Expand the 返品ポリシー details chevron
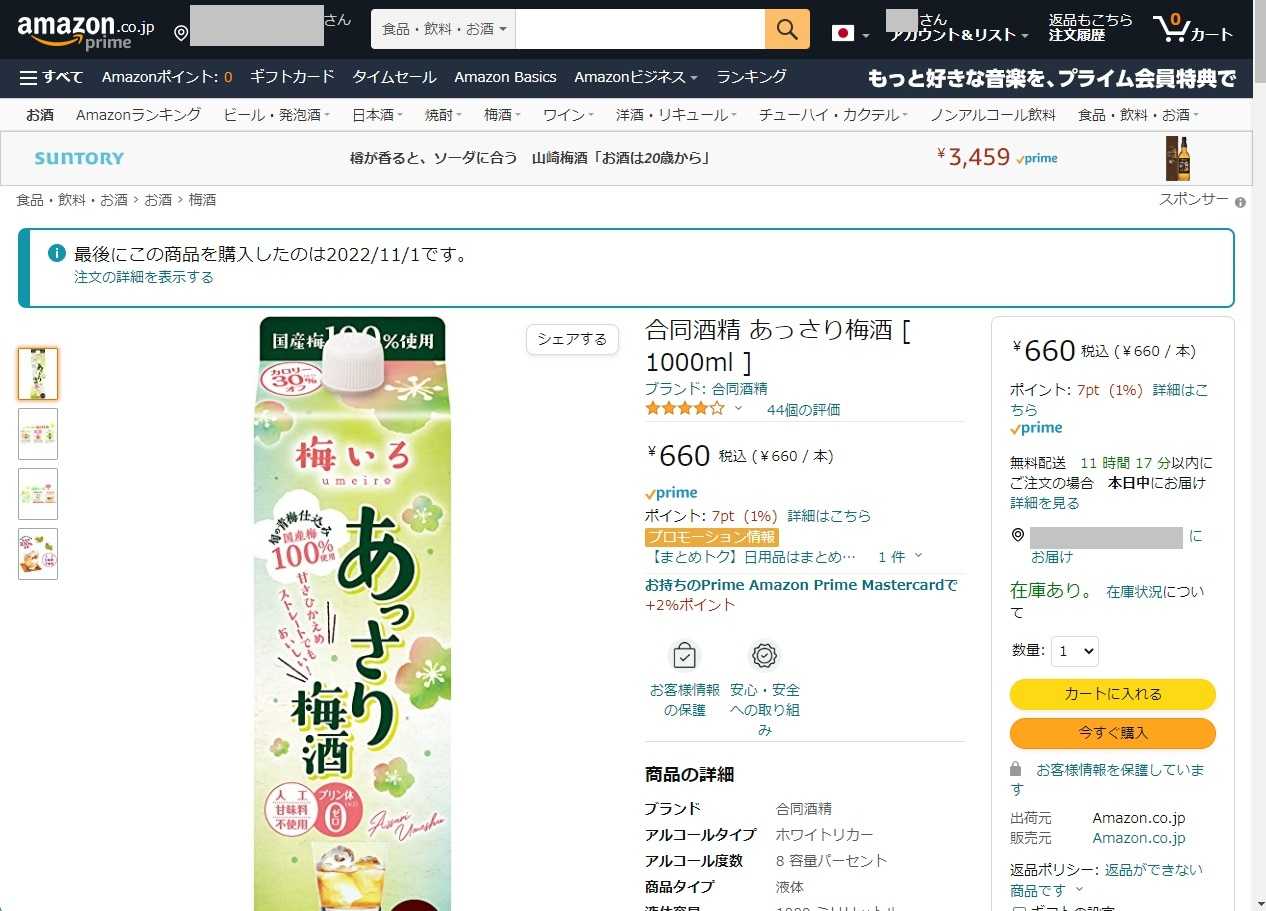The image size is (1266, 911). coord(1079,890)
